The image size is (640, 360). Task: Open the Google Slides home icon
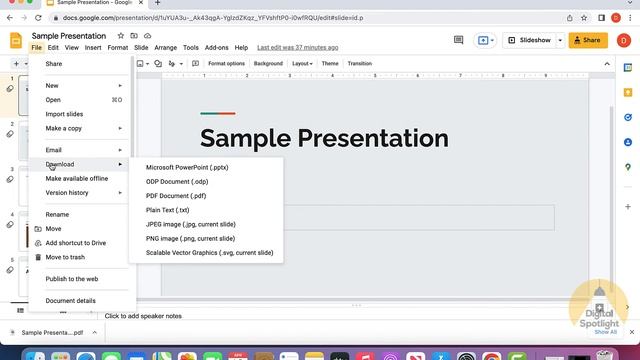(x=16, y=40)
